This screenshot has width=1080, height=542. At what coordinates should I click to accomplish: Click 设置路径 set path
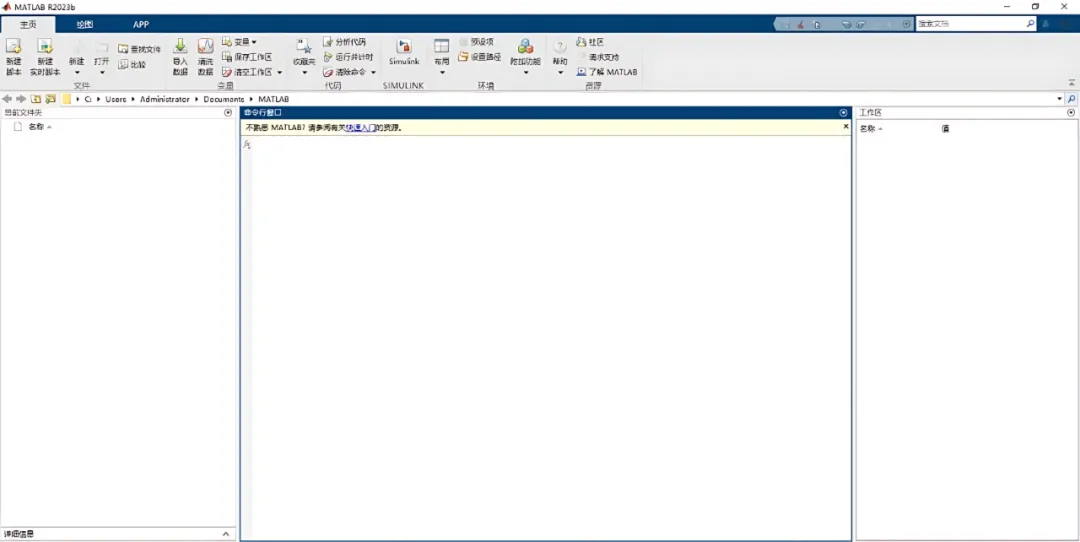[480, 57]
